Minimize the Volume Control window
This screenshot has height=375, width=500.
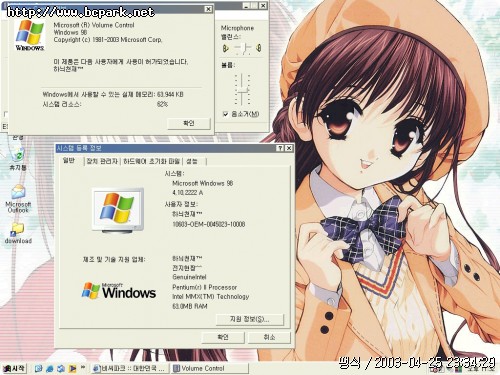pos(246,6)
